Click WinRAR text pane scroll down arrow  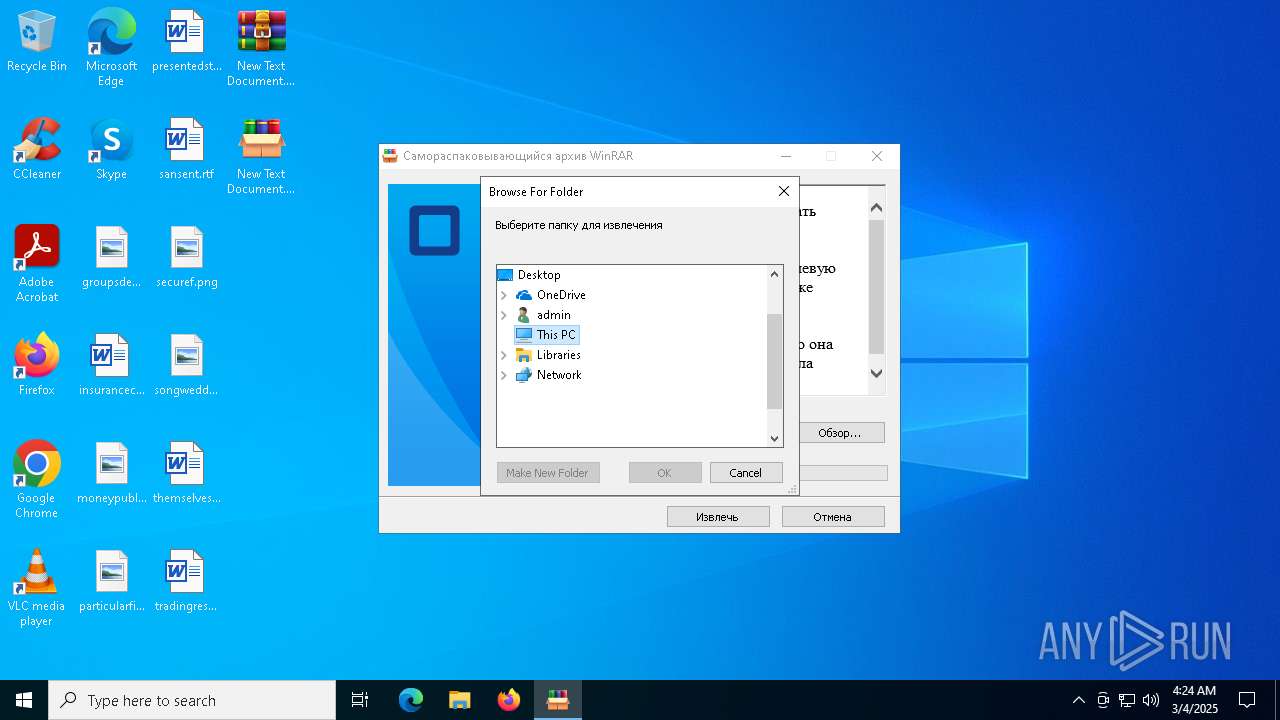click(x=877, y=373)
